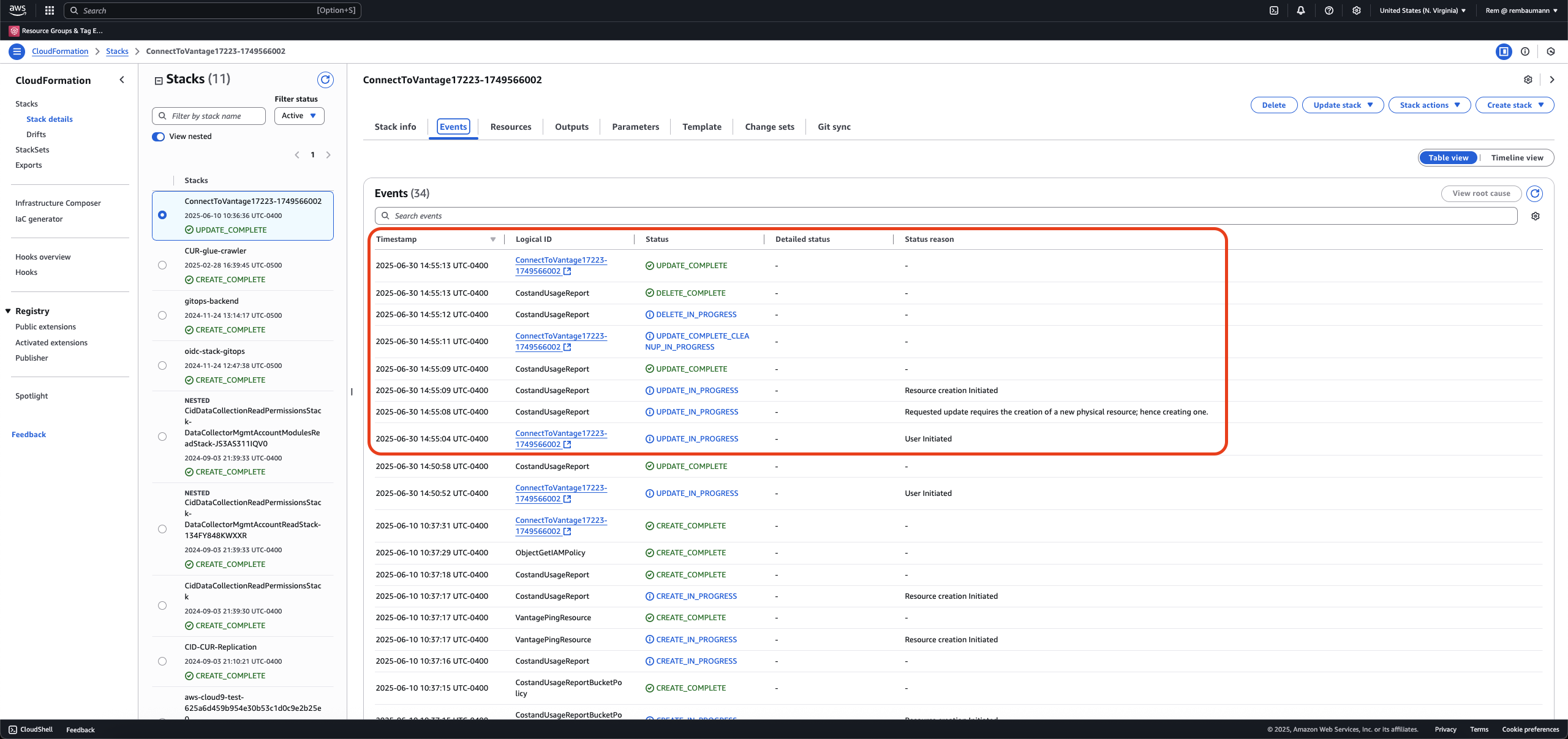
Task: Click the Delete stack button
Action: coord(1273,105)
